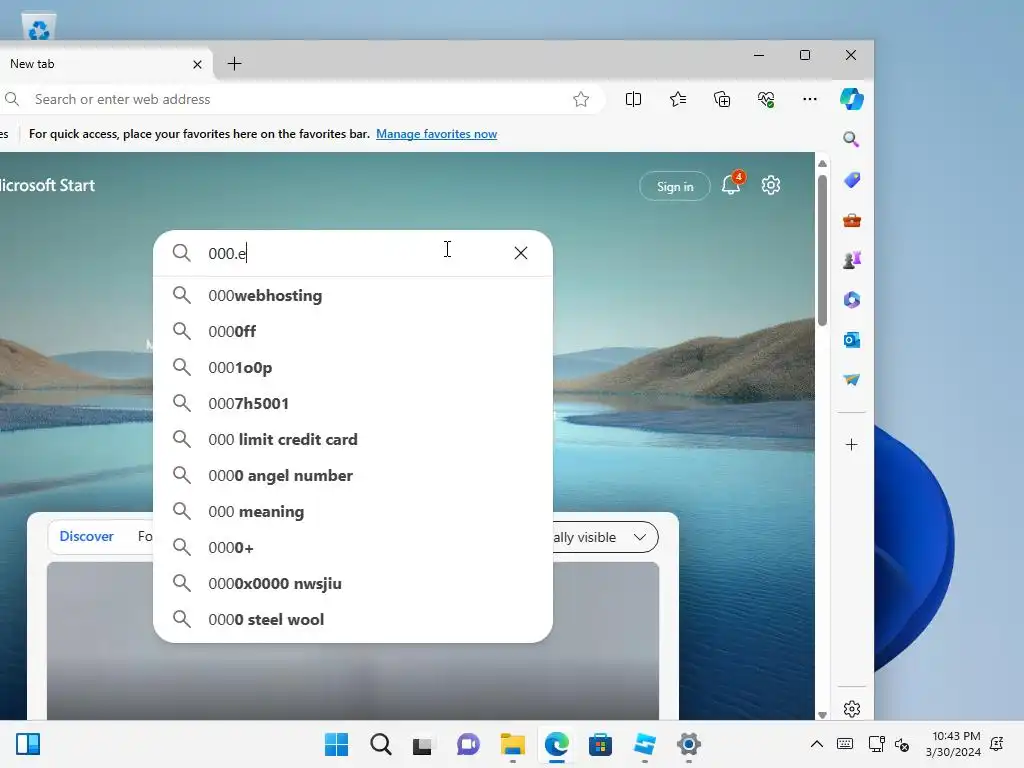Open Microsoft Start page settings gear
The image size is (1024, 768).
point(771,185)
